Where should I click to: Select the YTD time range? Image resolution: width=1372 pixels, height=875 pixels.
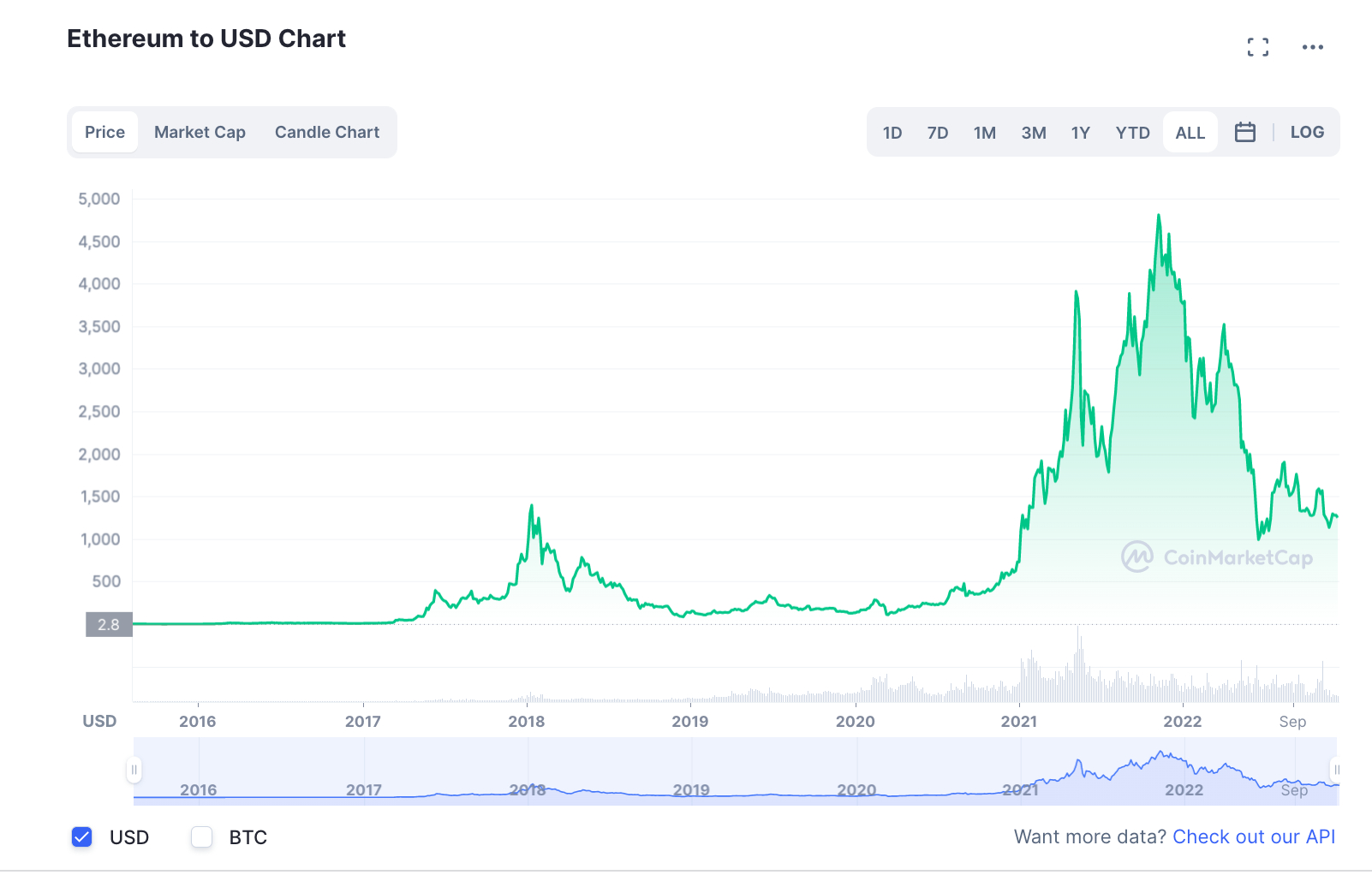point(1132,133)
